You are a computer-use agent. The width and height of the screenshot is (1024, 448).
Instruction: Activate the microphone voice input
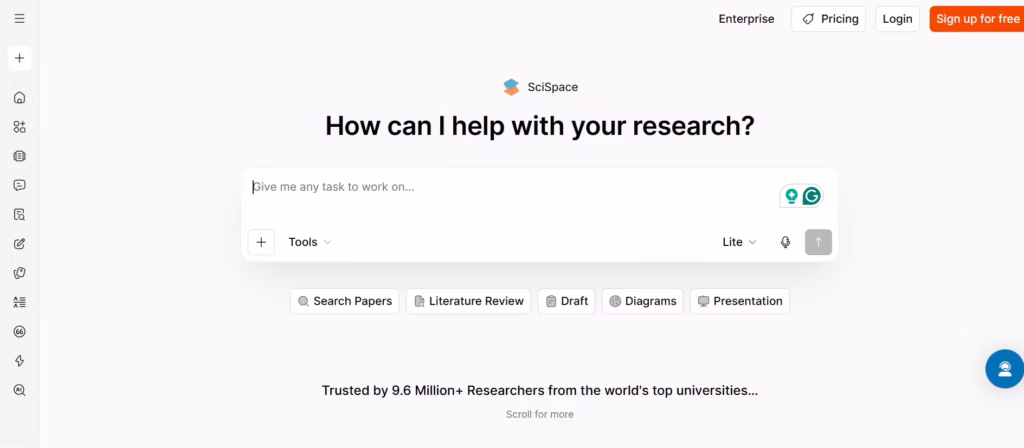tap(786, 242)
